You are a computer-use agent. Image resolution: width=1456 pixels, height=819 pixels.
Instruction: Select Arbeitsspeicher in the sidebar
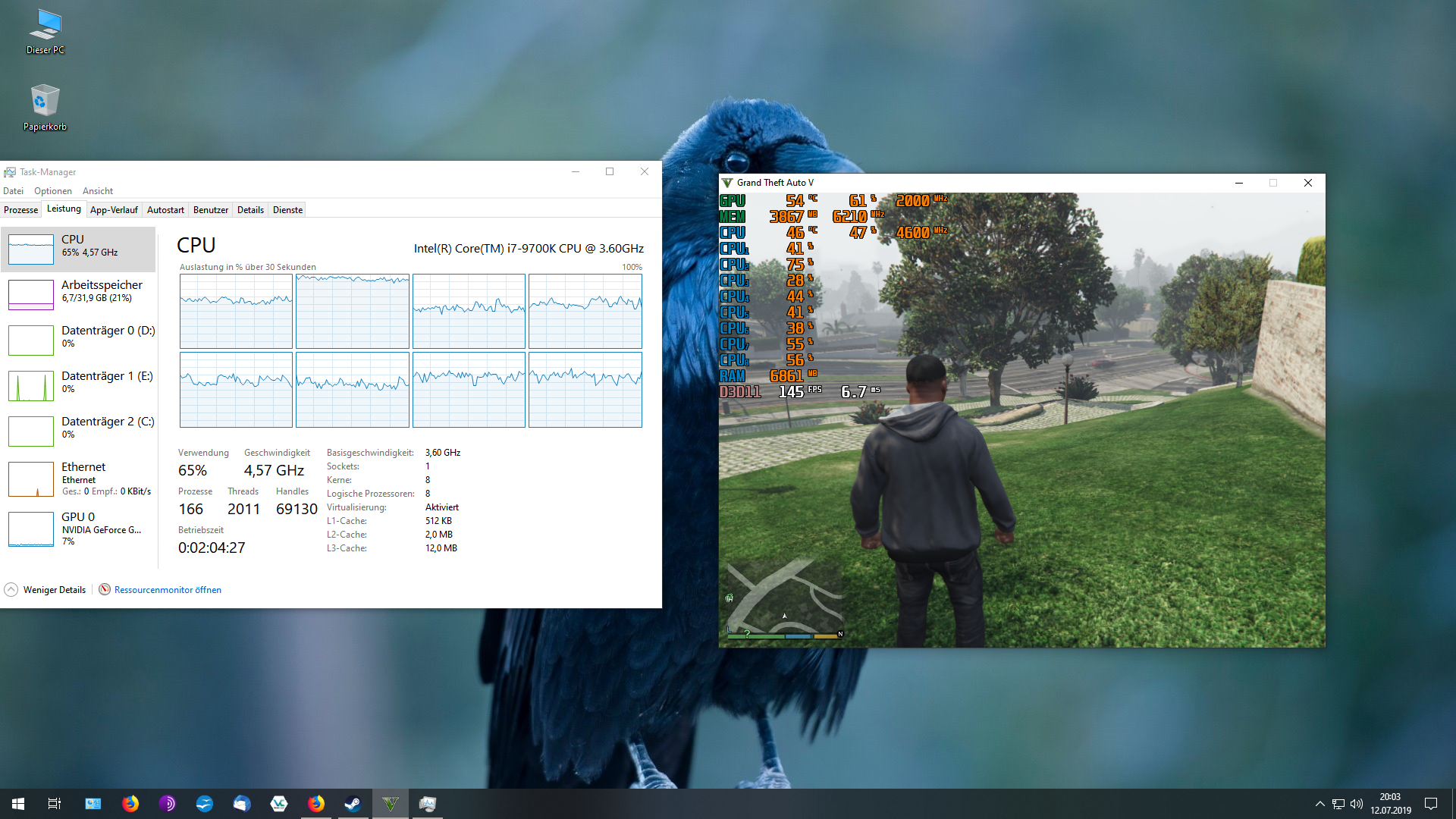pos(79,294)
